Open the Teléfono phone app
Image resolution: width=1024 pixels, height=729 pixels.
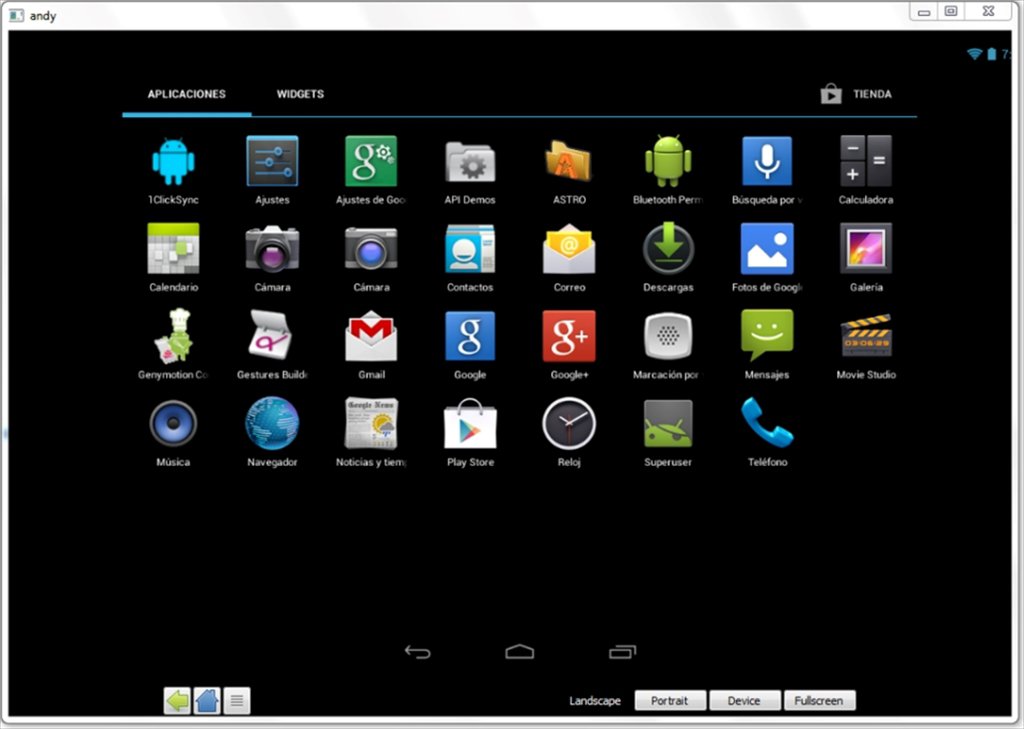[767, 425]
